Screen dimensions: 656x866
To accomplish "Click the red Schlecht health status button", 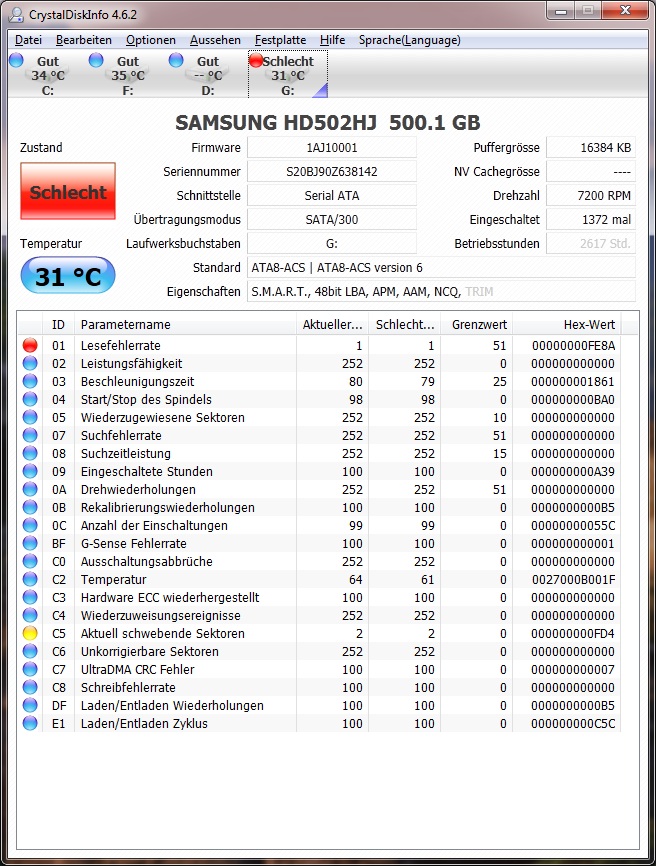I will click(x=68, y=191).
